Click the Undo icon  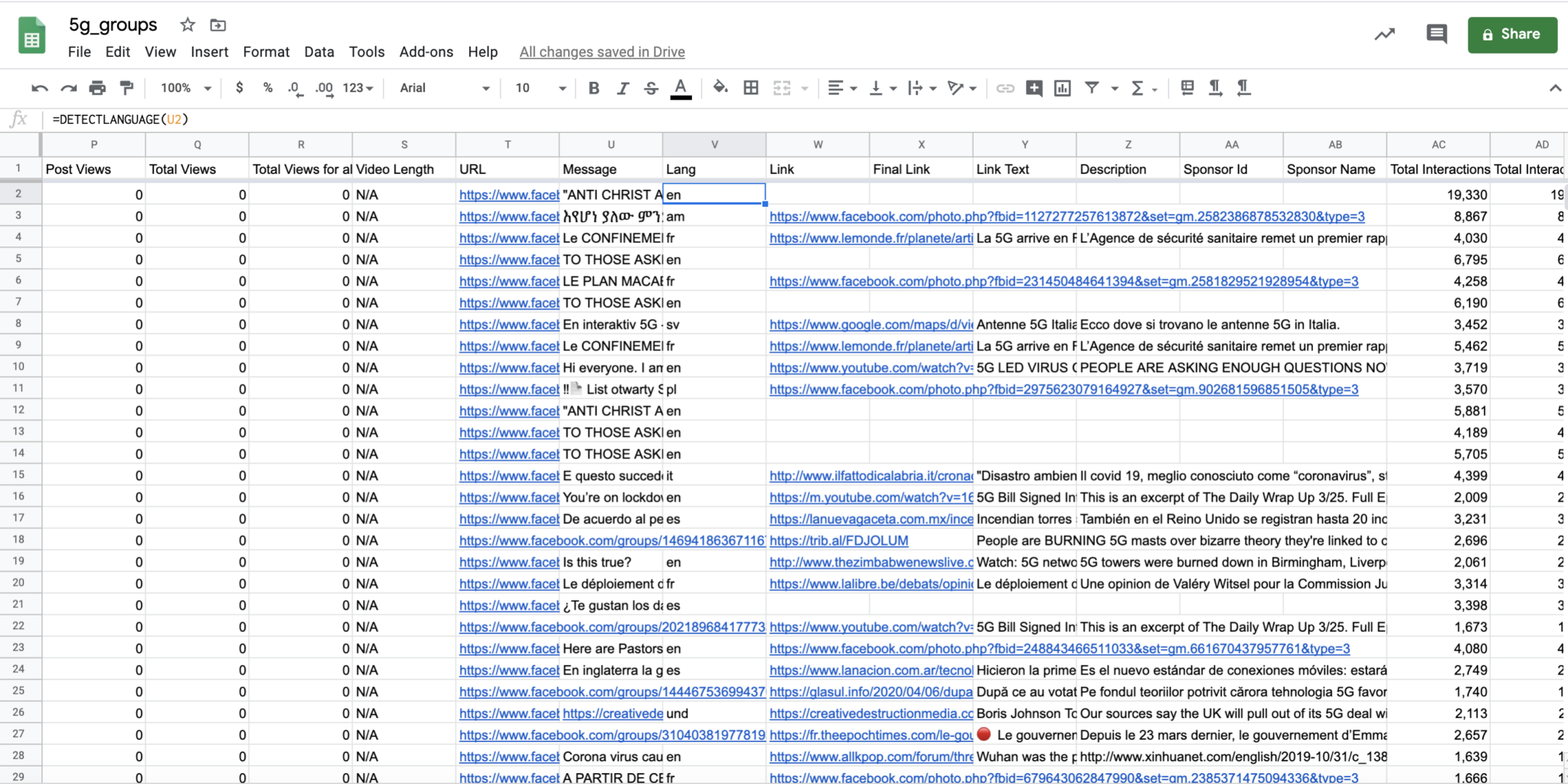click(40, 88)
